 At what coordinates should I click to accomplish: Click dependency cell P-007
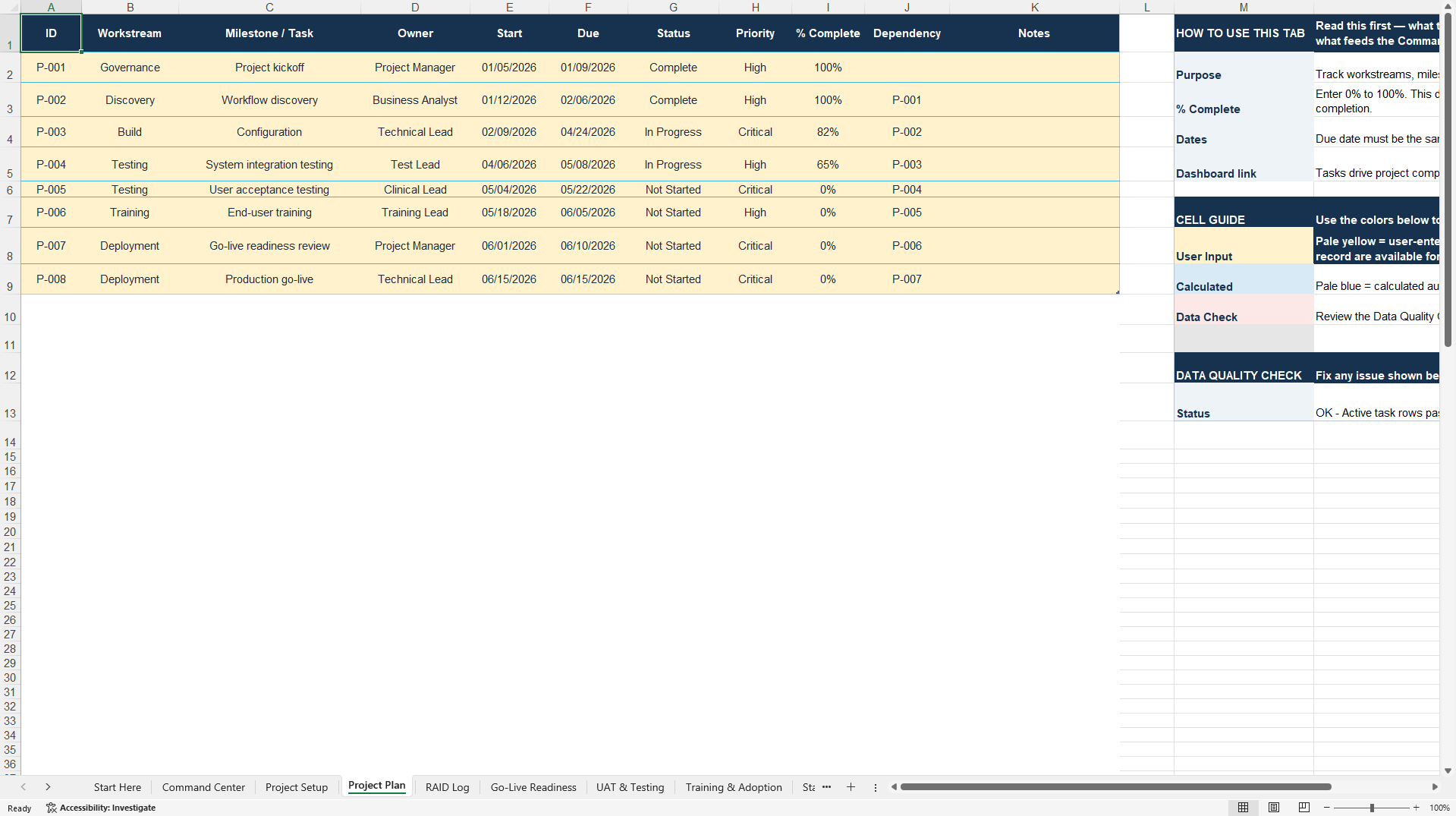click(907, 279)
